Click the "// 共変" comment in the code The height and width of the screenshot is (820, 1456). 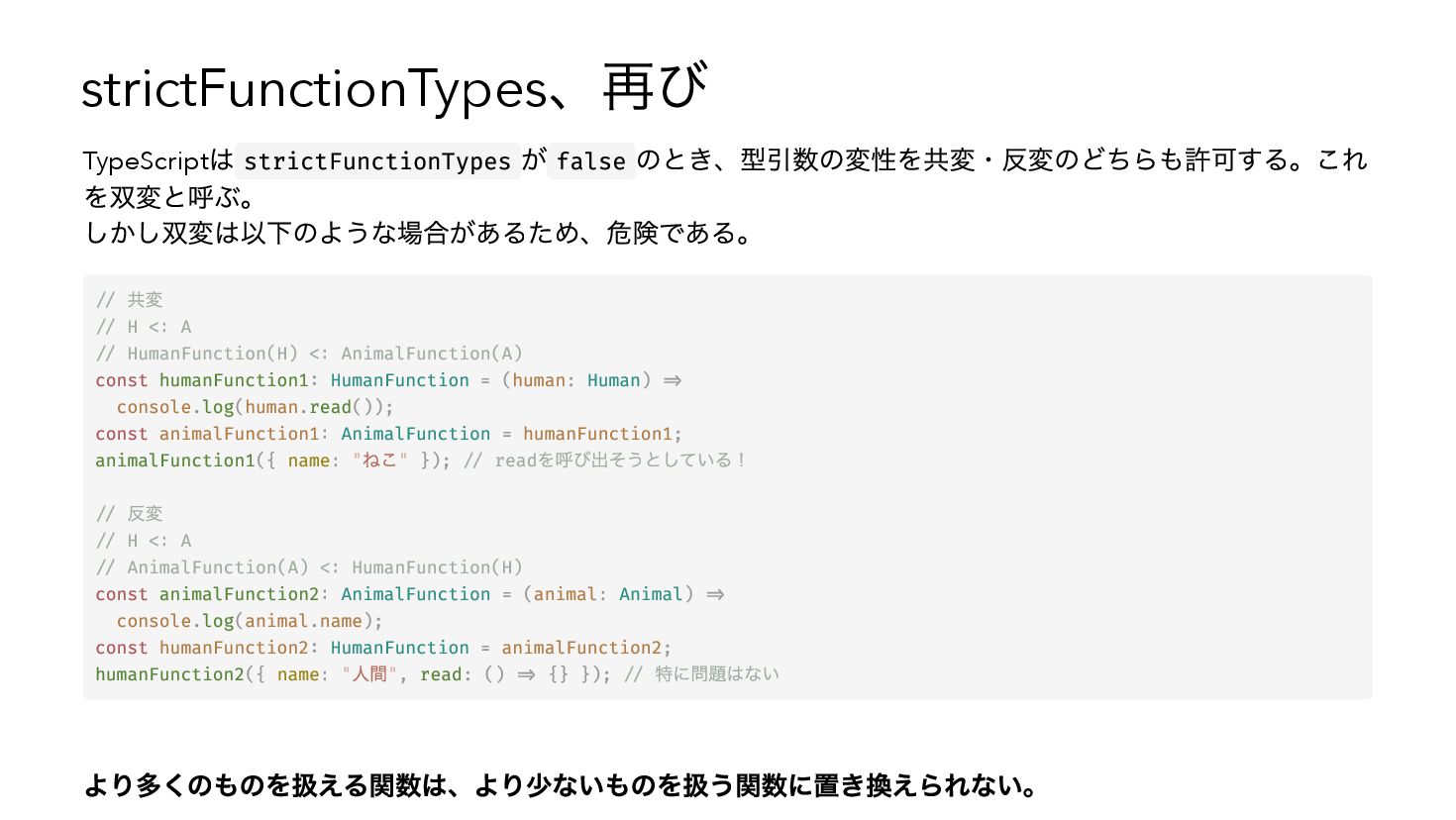[130, 300]
